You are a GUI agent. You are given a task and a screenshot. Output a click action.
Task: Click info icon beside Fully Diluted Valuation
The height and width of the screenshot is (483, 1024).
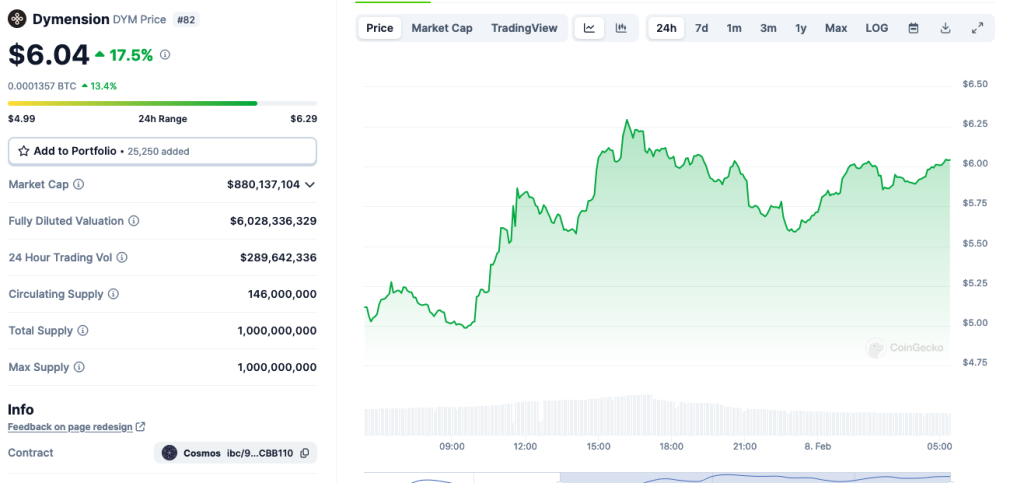click(x=134, y=221)
